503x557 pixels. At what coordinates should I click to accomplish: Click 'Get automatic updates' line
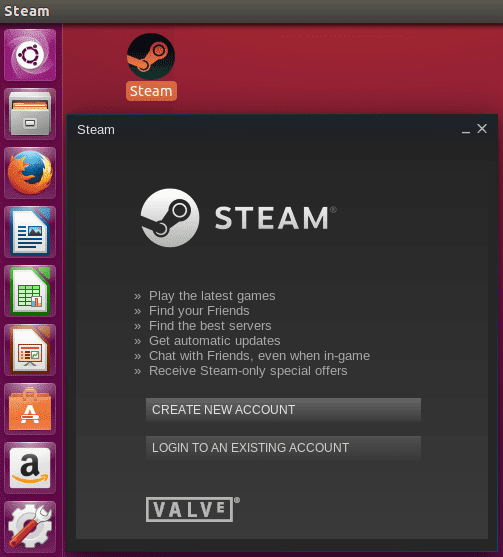point(215,341)
